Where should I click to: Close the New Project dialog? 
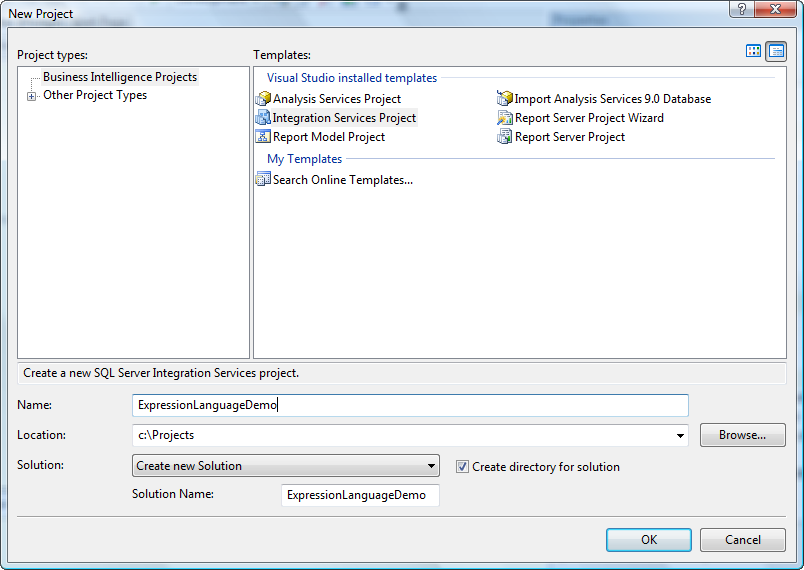775,9
